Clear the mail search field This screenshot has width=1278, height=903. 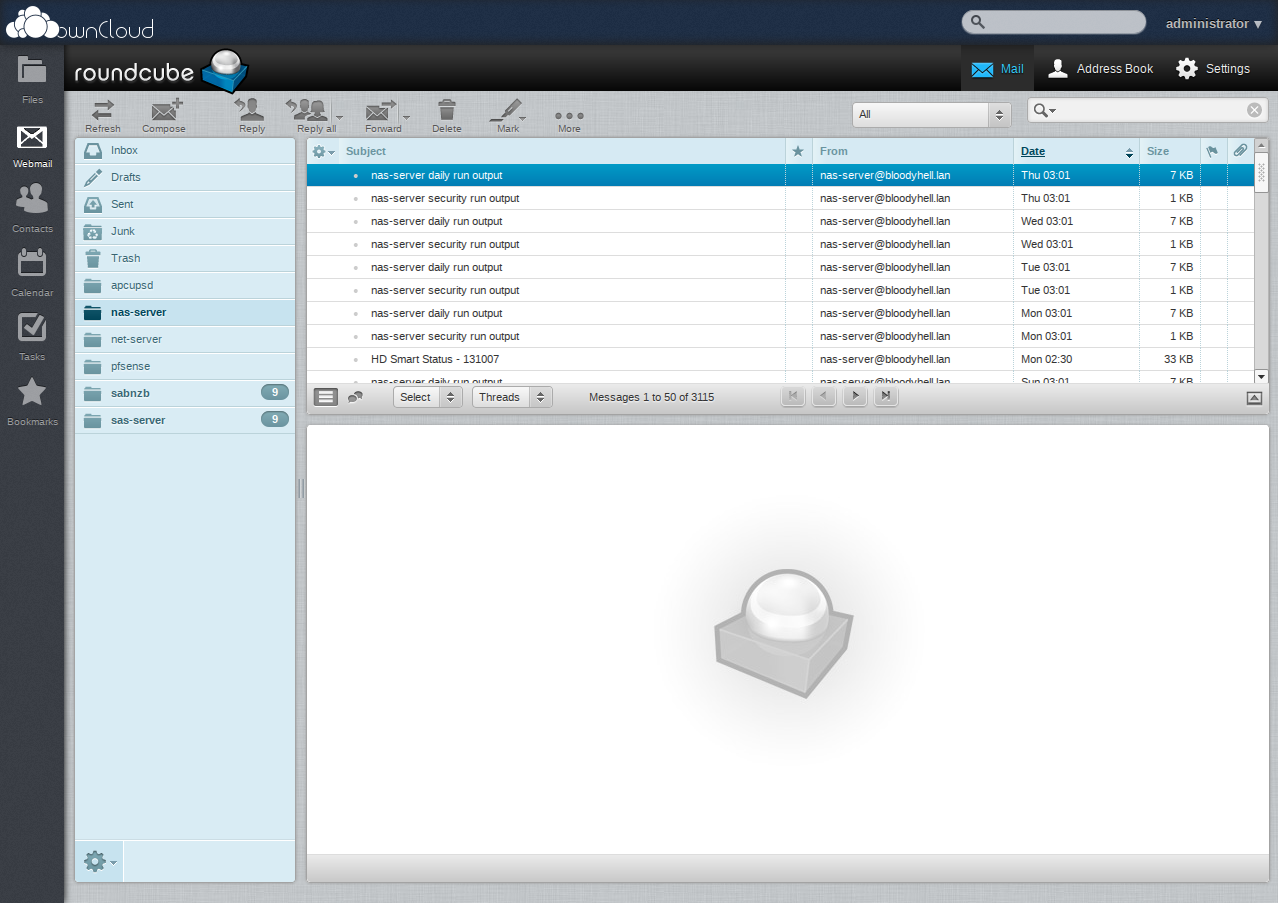click(1254, 110)
